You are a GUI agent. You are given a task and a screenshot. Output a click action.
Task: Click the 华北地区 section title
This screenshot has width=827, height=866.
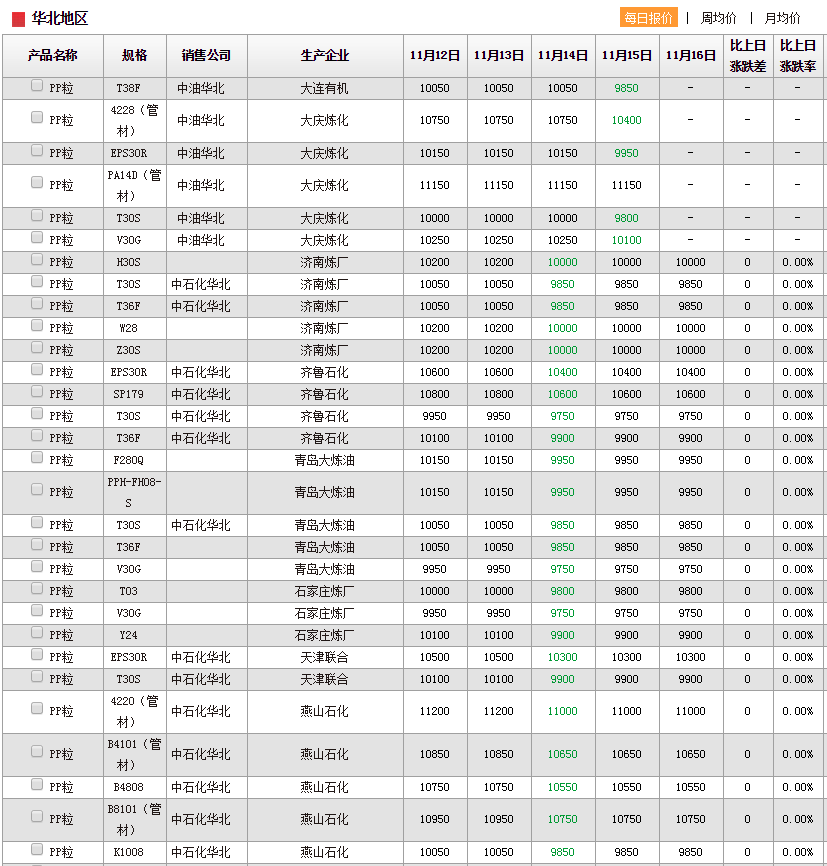pyautogui.click(x=60, y=19)
